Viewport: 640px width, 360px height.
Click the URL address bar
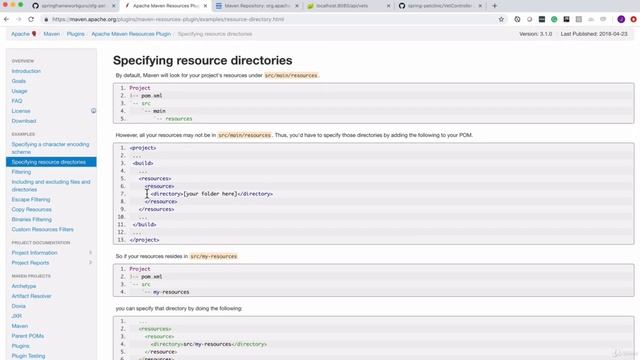coord(269,19)
